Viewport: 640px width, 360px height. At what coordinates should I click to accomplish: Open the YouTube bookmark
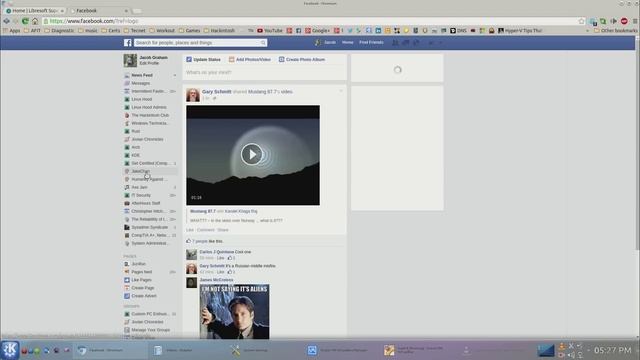pos(270,31)
